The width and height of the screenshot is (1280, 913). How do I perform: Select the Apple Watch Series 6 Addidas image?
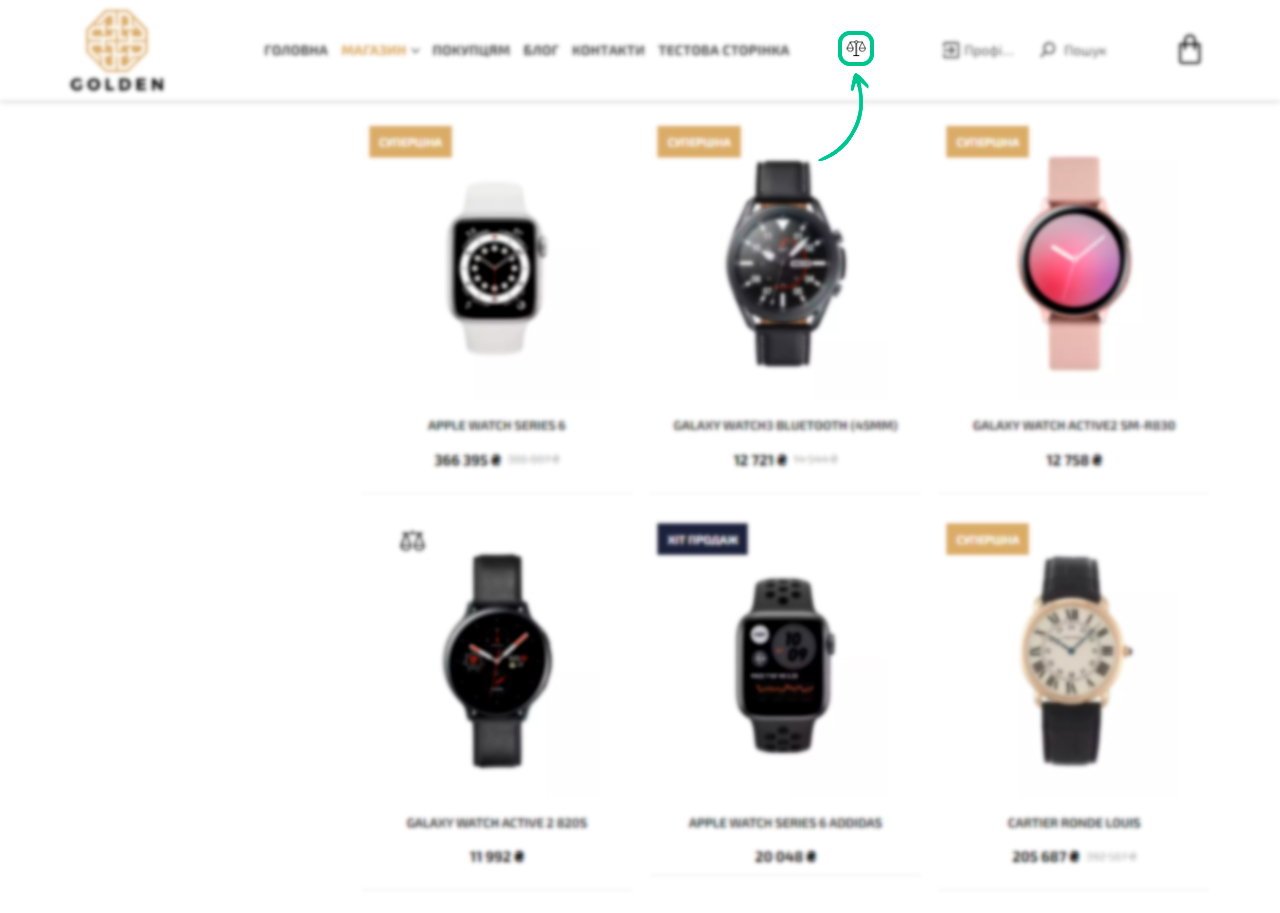click(x=785, y=665)
